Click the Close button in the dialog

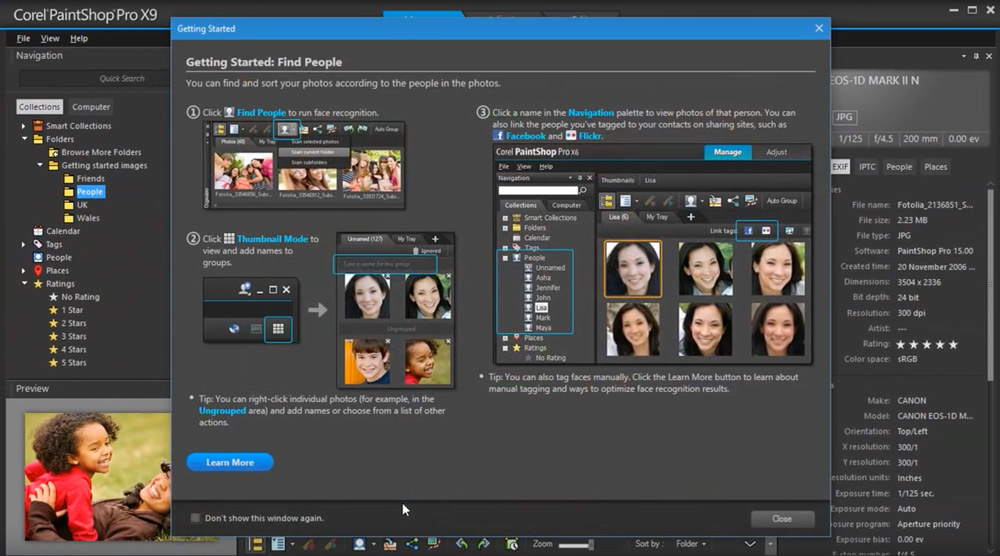(783, 518)
